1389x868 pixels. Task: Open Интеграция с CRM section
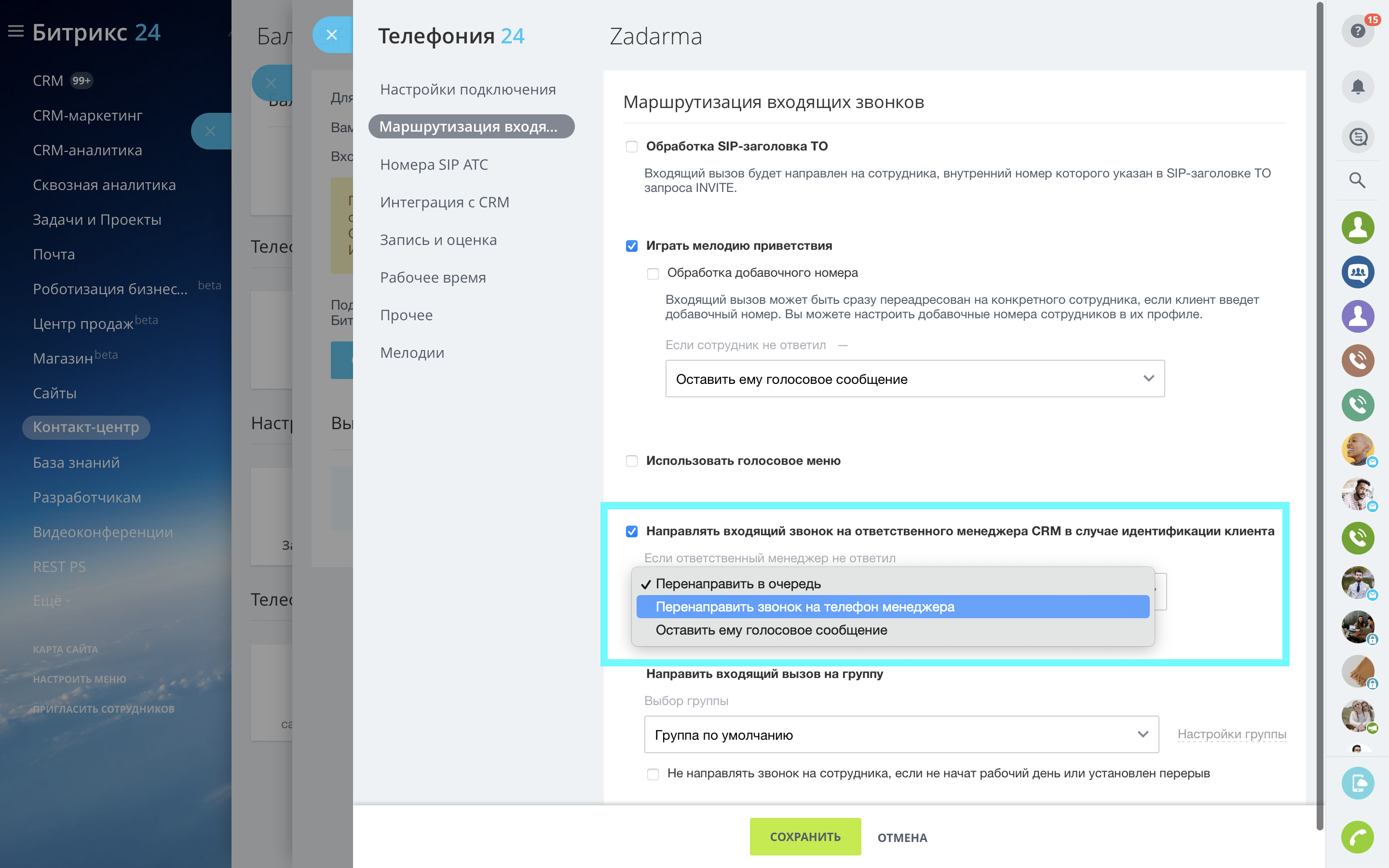point(444,202)
